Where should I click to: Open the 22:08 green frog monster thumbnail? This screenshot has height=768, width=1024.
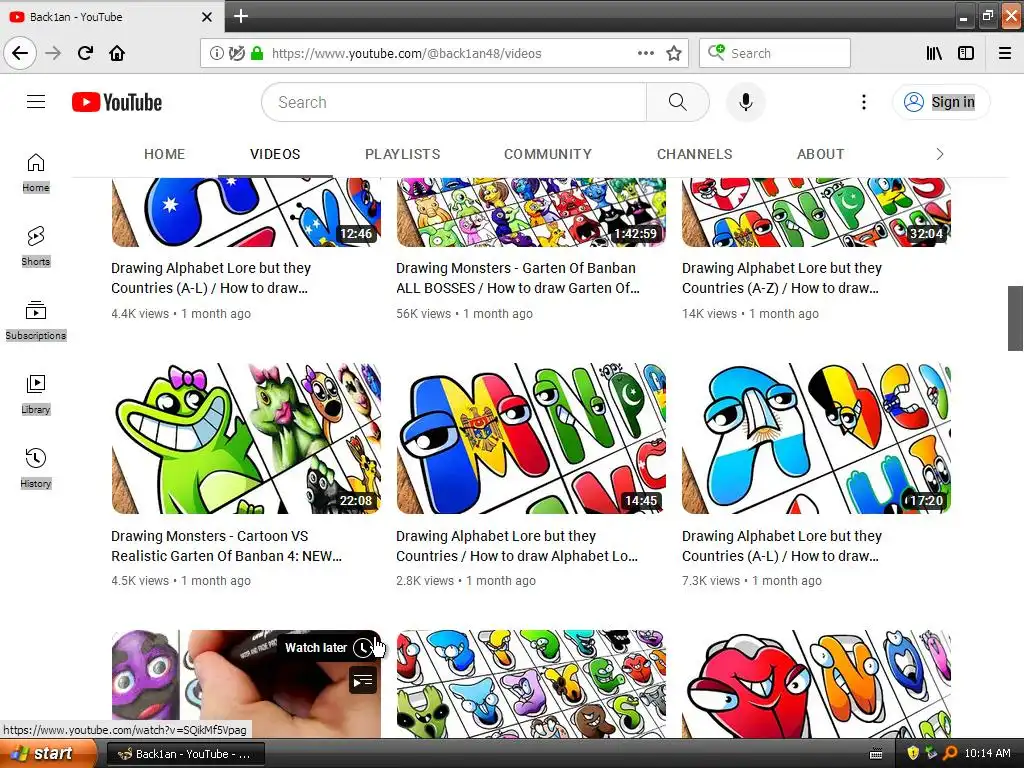(246, 438)
